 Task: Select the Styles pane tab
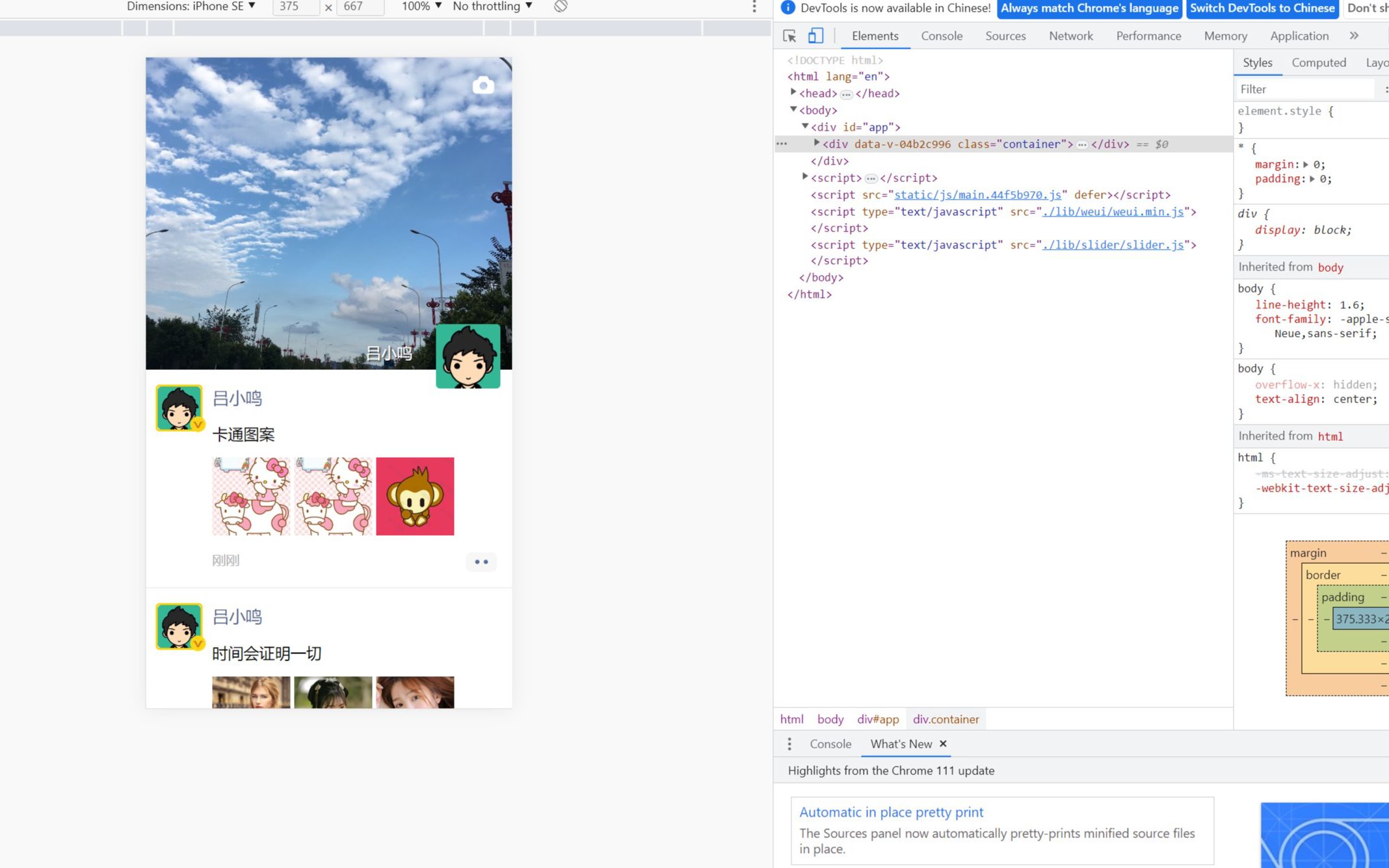pos(1258,62)
